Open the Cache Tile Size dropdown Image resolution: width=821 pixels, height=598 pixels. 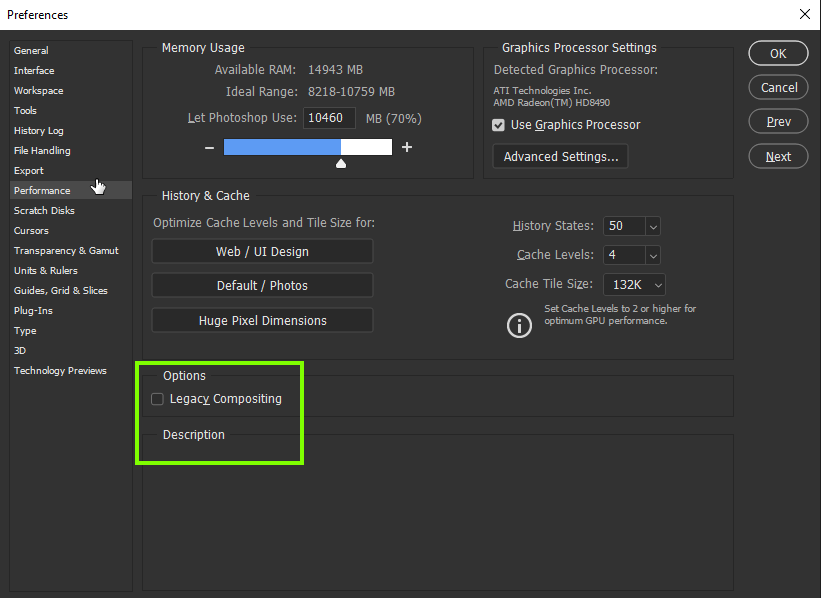(656, 284)
